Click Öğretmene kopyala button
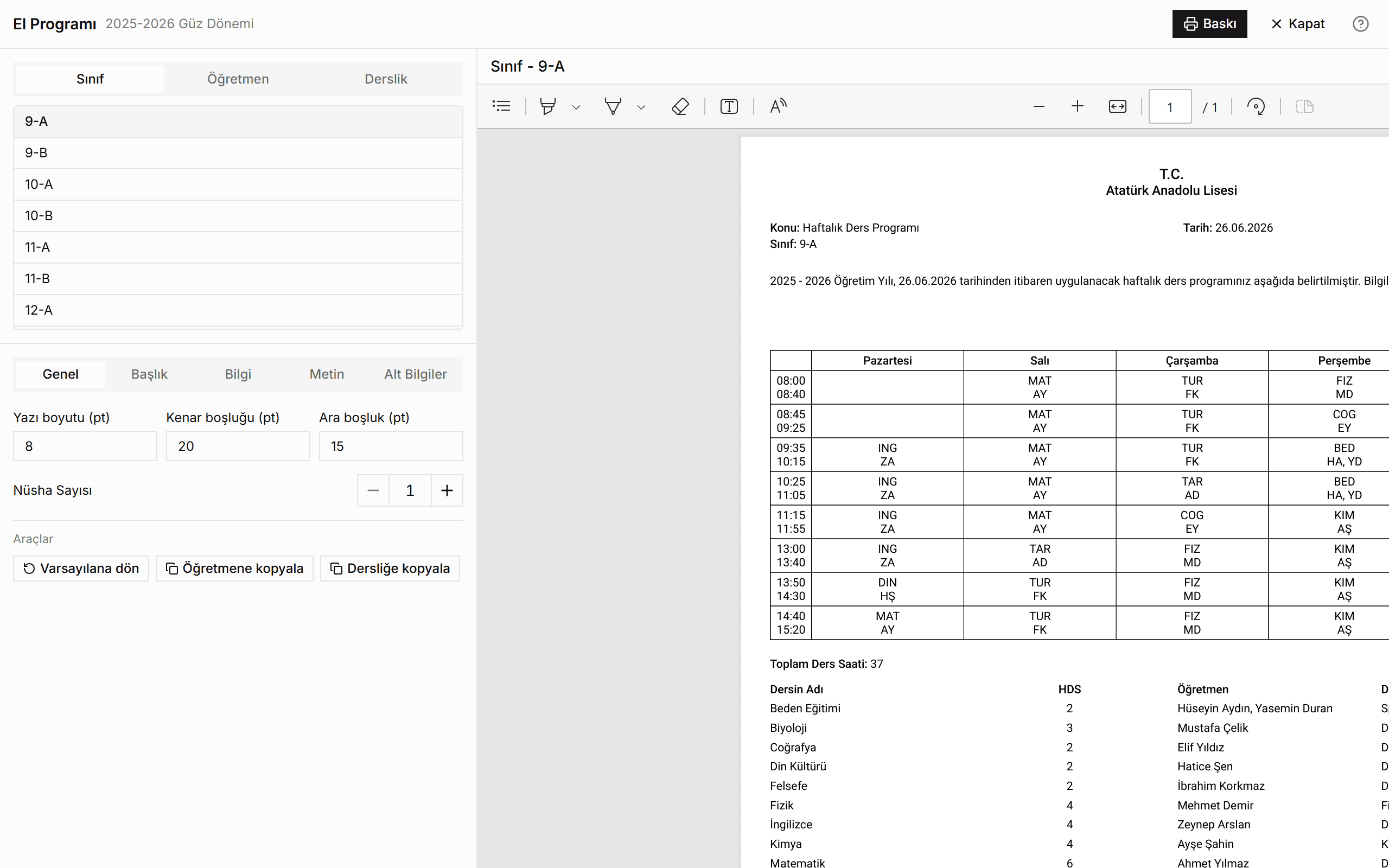This screenshot has width=1389, height=868. pos(234,569)
